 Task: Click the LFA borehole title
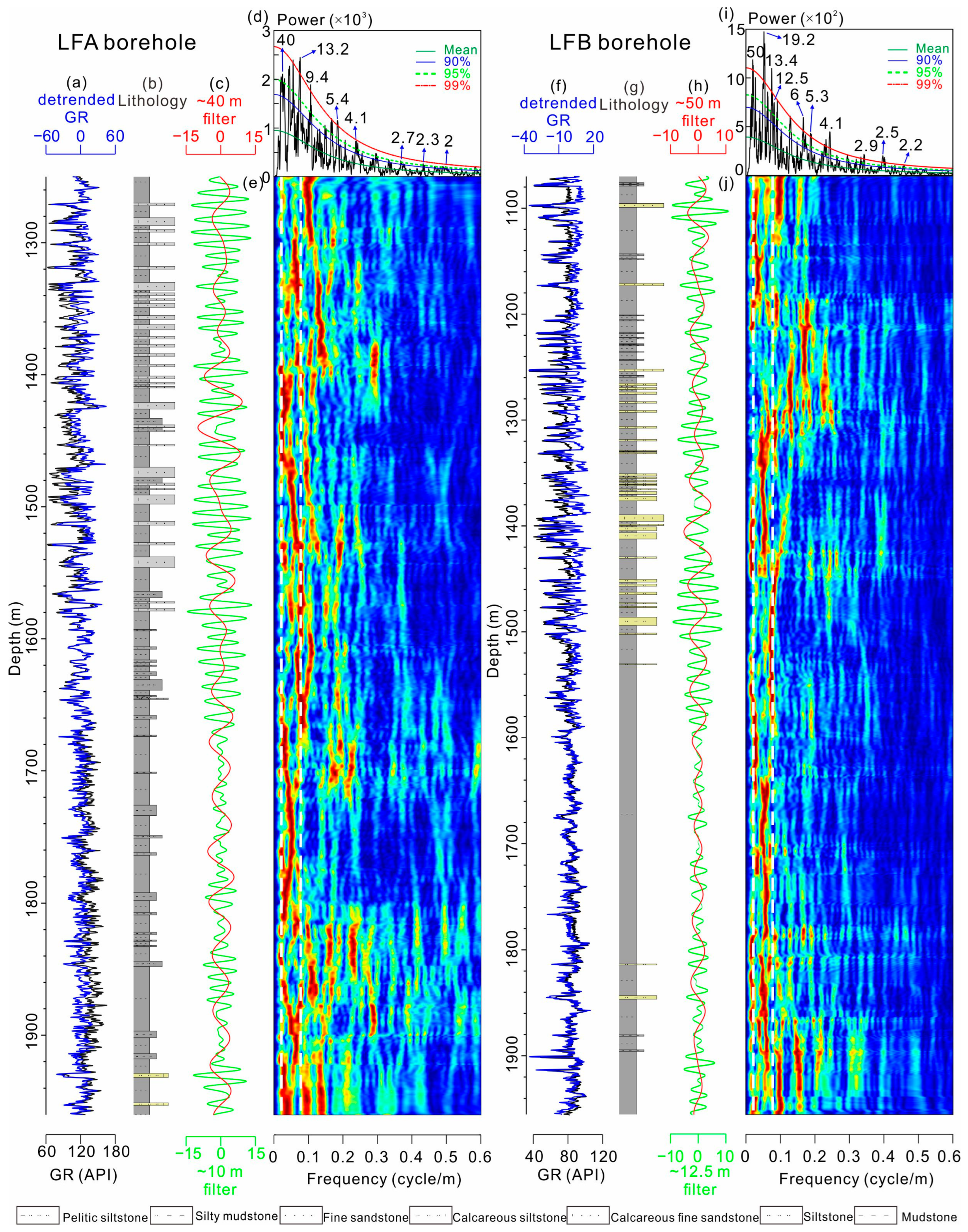pyautogui.click(x=127, y=43)
